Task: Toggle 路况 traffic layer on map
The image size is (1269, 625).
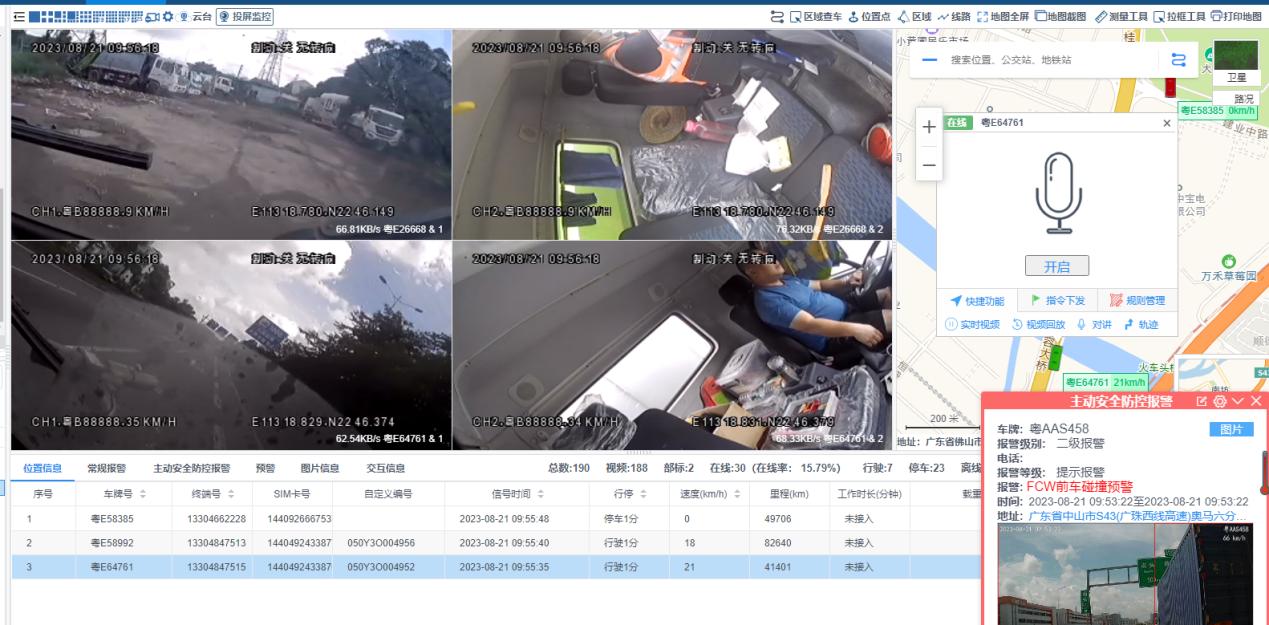Action: [x=1243, y=99]
